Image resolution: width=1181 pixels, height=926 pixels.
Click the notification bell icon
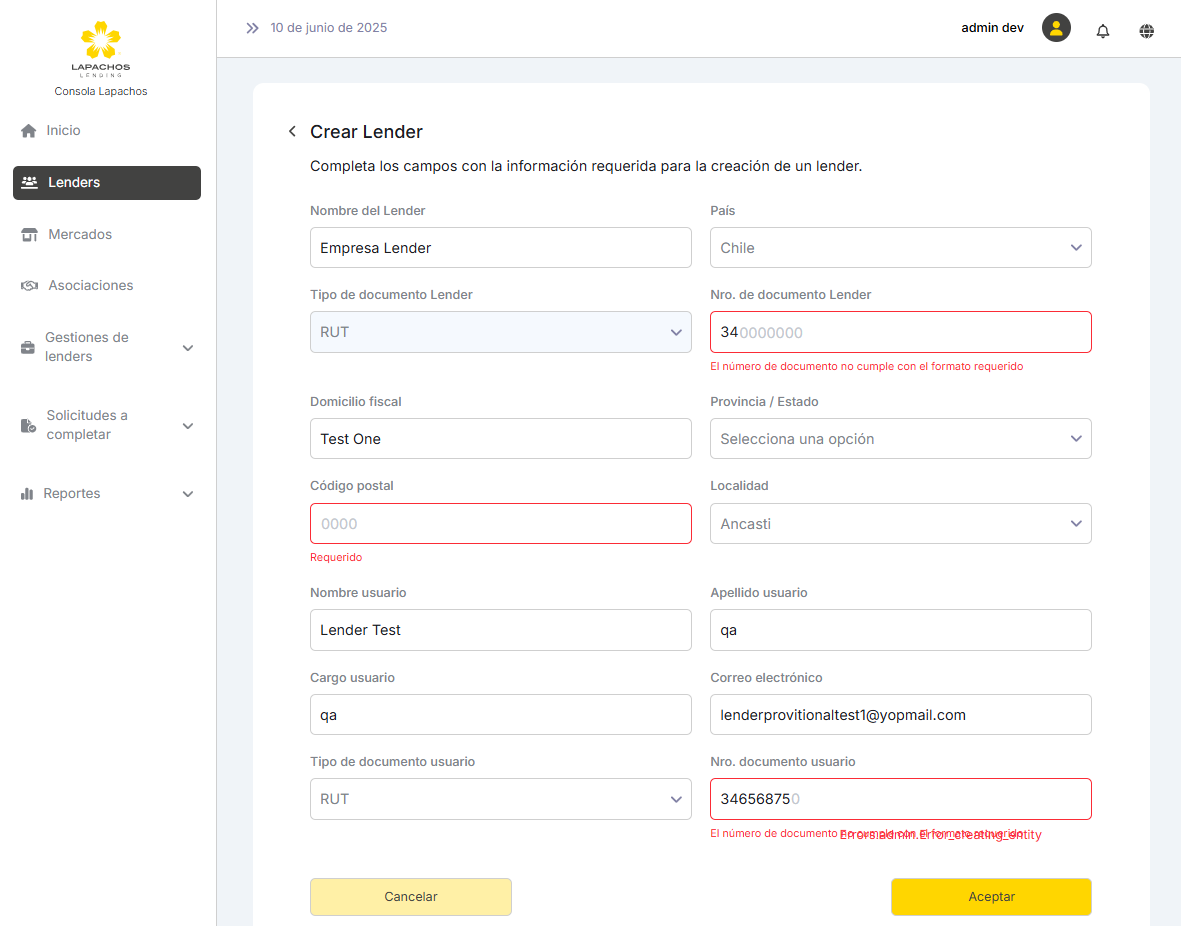(x=1103, y=30)
